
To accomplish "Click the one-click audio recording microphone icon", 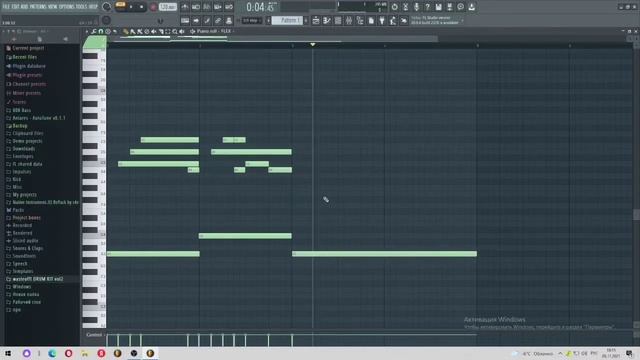I will coord(417,7).
